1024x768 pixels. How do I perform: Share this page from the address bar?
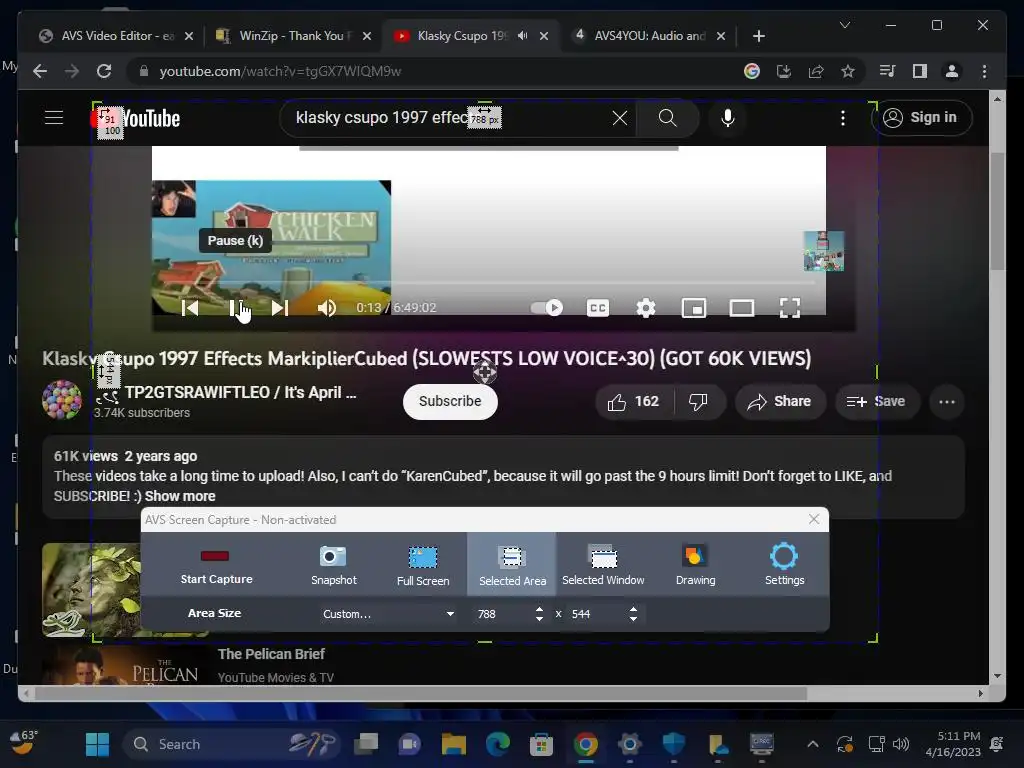816,71
